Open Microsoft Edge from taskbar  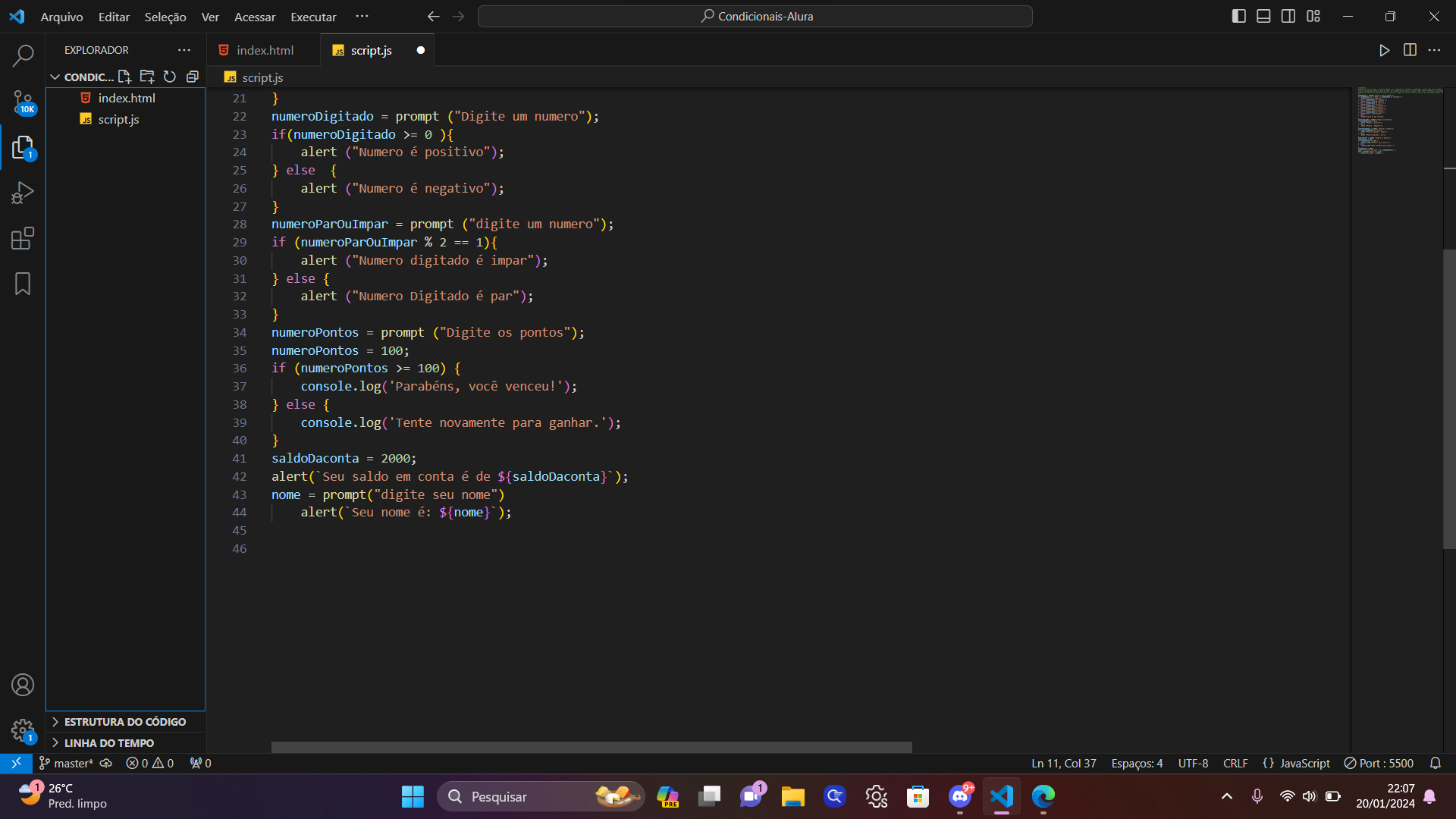pyautogui.click(x=1043, y=796)
